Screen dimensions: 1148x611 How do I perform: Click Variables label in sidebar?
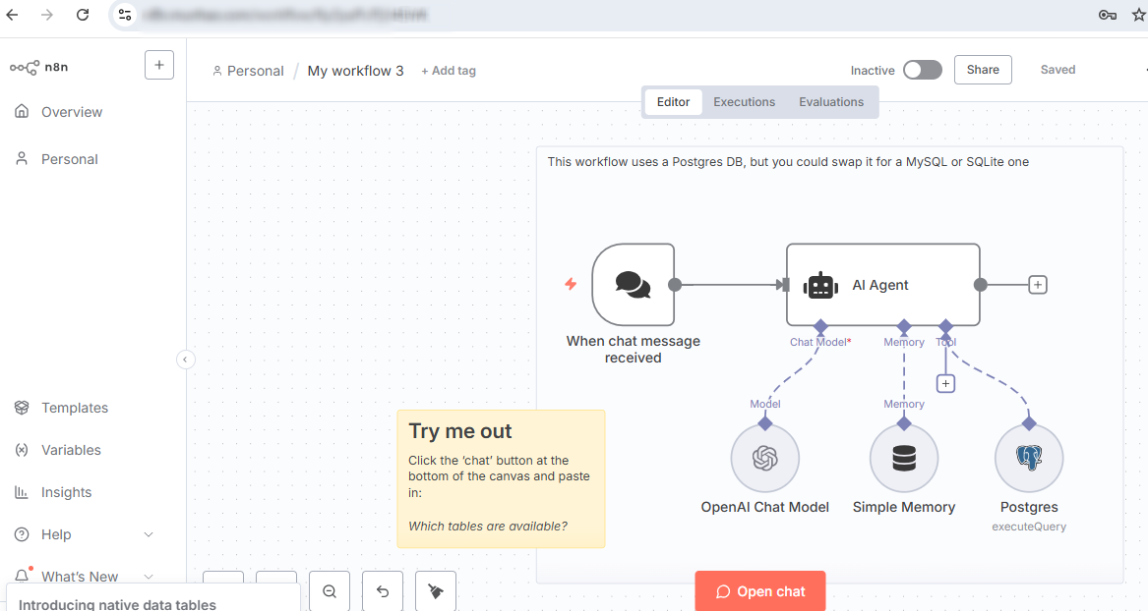click(71, 450)
